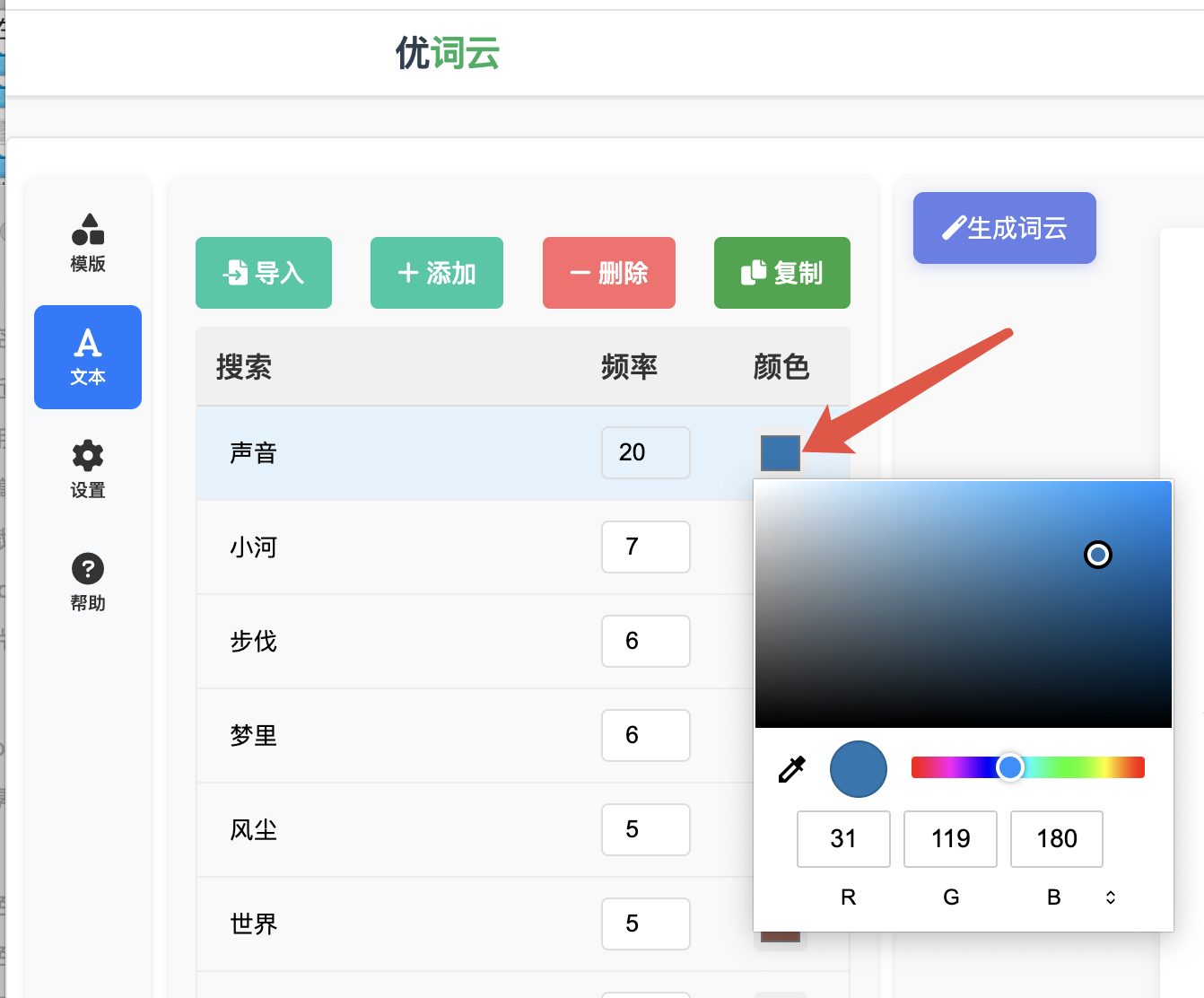Click the pencil icon on 生成词云

click(x=955, y=227)
